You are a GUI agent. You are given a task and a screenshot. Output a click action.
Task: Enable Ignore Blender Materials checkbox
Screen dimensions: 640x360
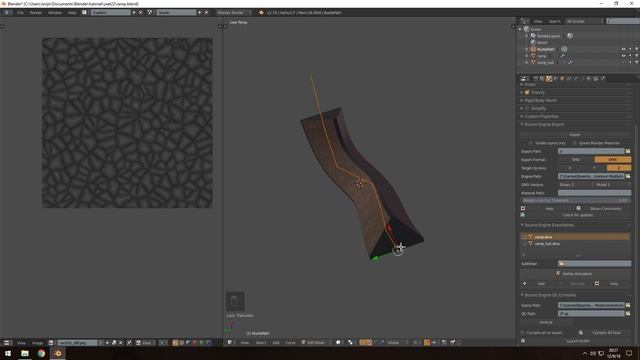coord(575,143)
